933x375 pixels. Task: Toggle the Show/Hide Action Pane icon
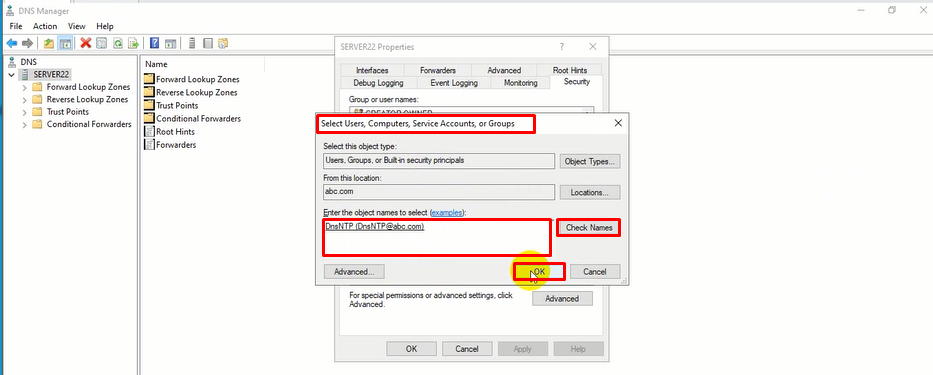click(x=171, y=43)
